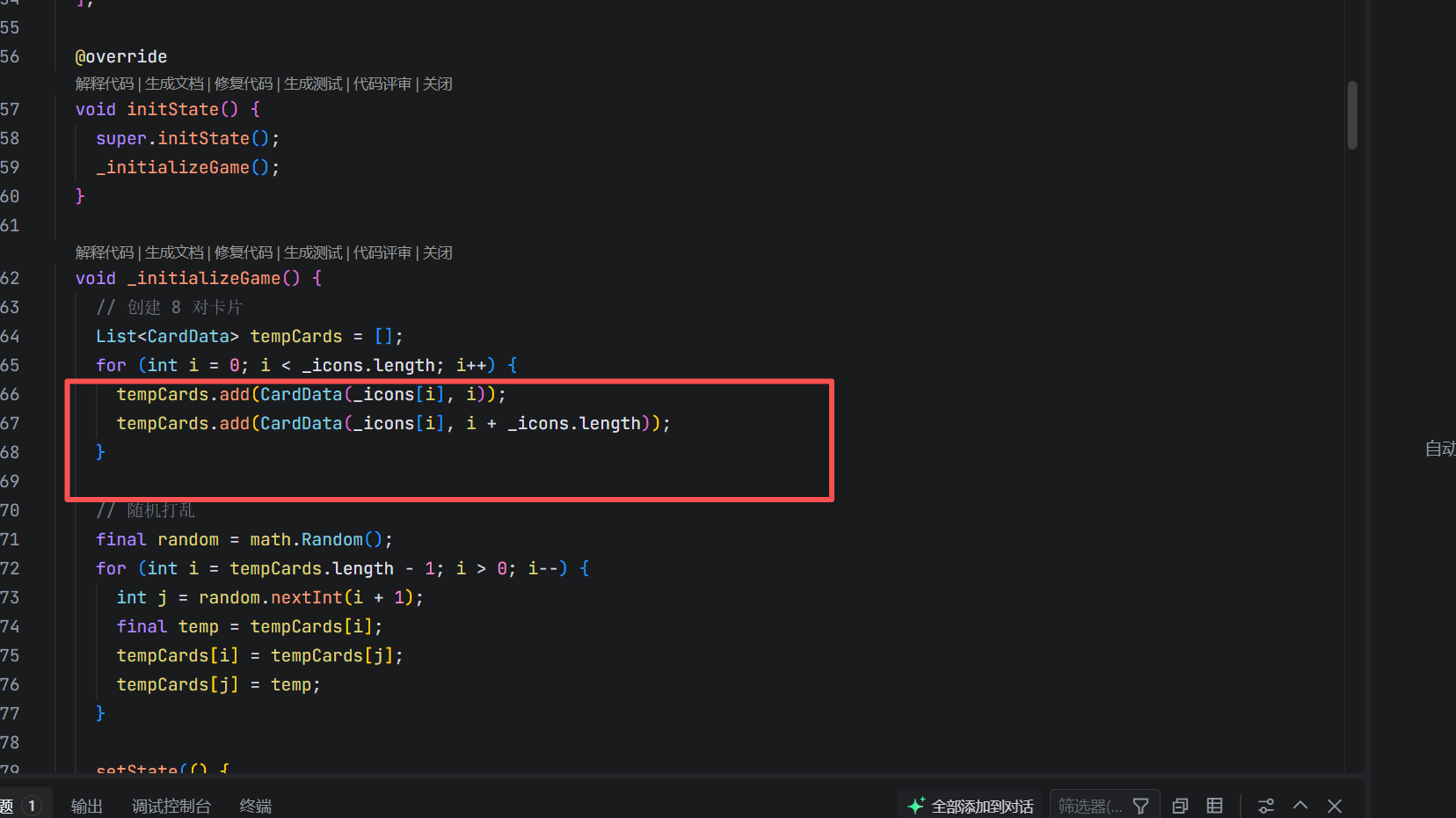1456x818 pixels.
Task: Open the 输出 output tab
Action: (x=87, y=806)
